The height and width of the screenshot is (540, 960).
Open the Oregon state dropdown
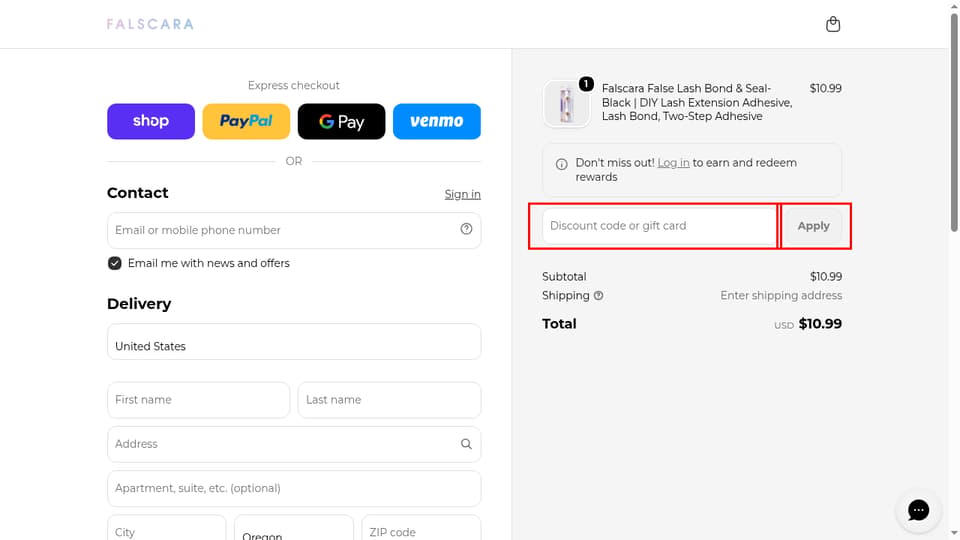pos(294,528)
